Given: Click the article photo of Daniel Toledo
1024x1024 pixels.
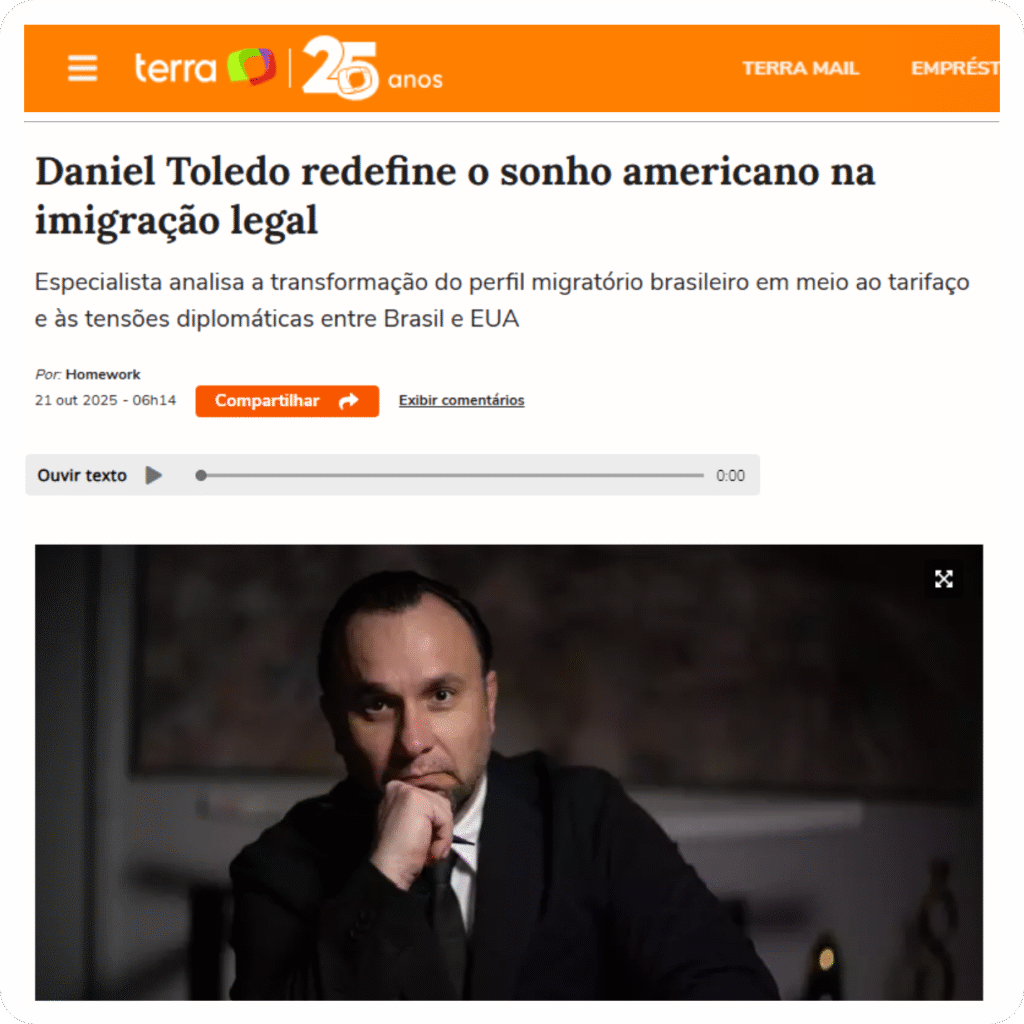Looking at the screenshot, I should click(509, 772).
